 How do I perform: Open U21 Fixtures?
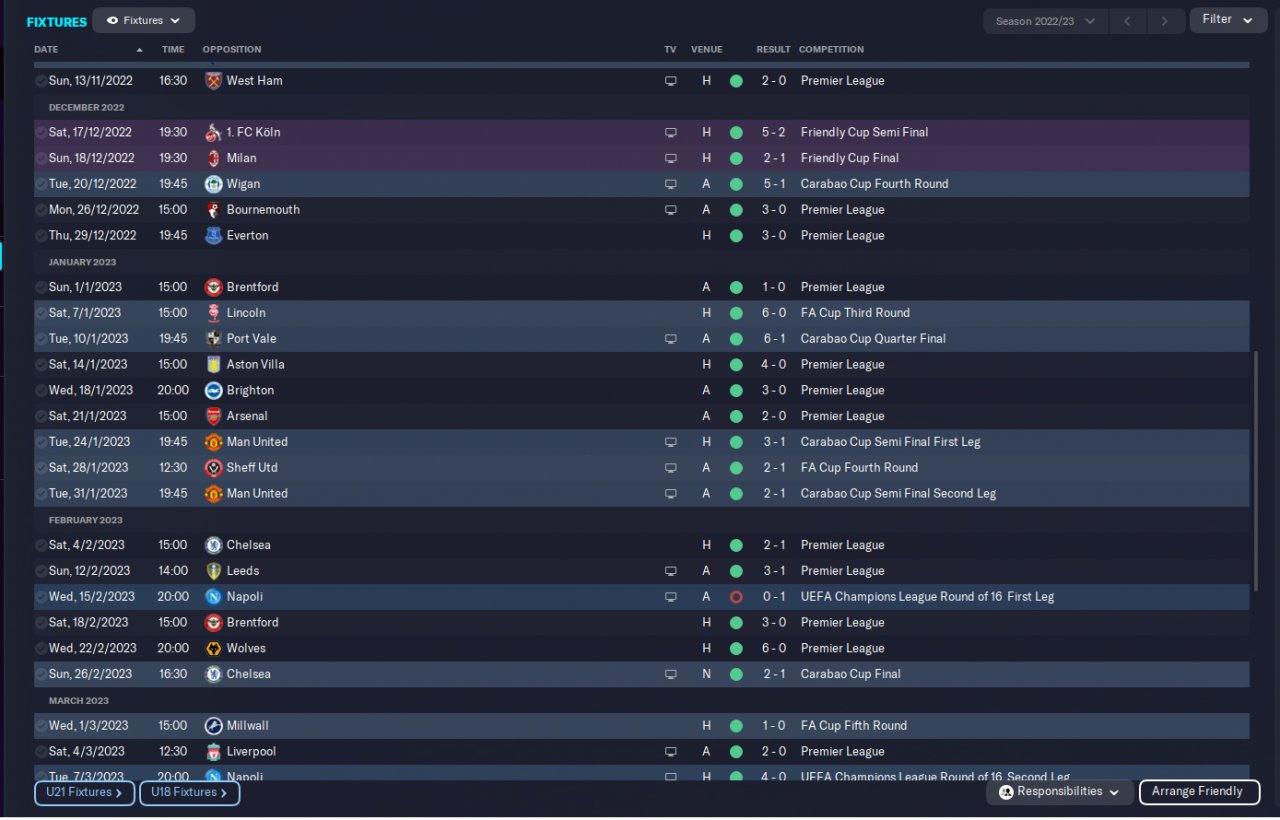(x=84, y=792)
